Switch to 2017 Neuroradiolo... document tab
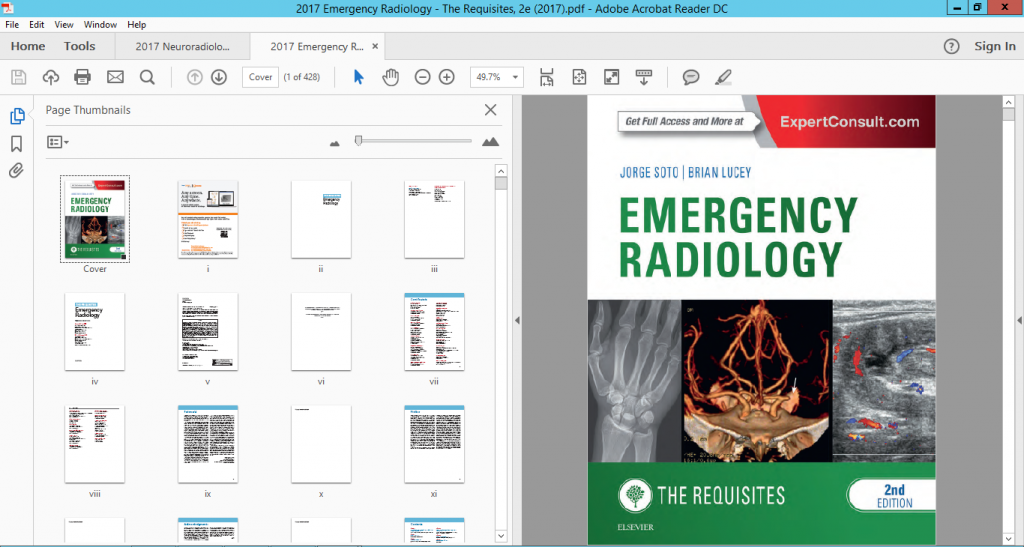The height and width of the screenshot is (547, 1024). click(182, 46)
